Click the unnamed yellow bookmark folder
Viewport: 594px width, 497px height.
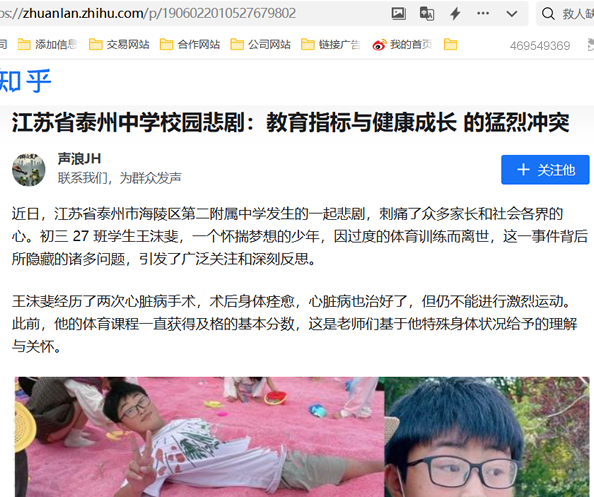[x=450, y=45]
